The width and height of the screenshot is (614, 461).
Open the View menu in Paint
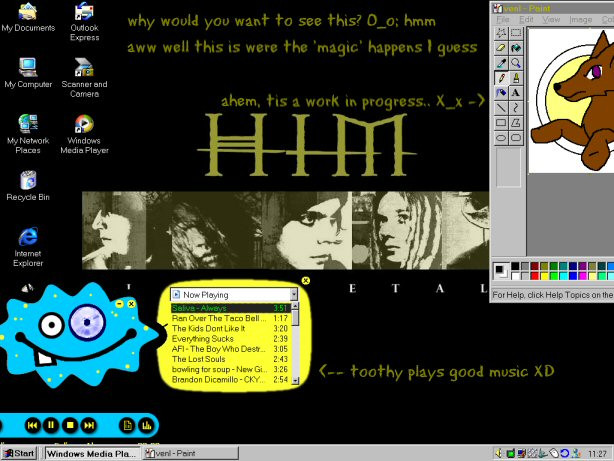click(552, 19)
